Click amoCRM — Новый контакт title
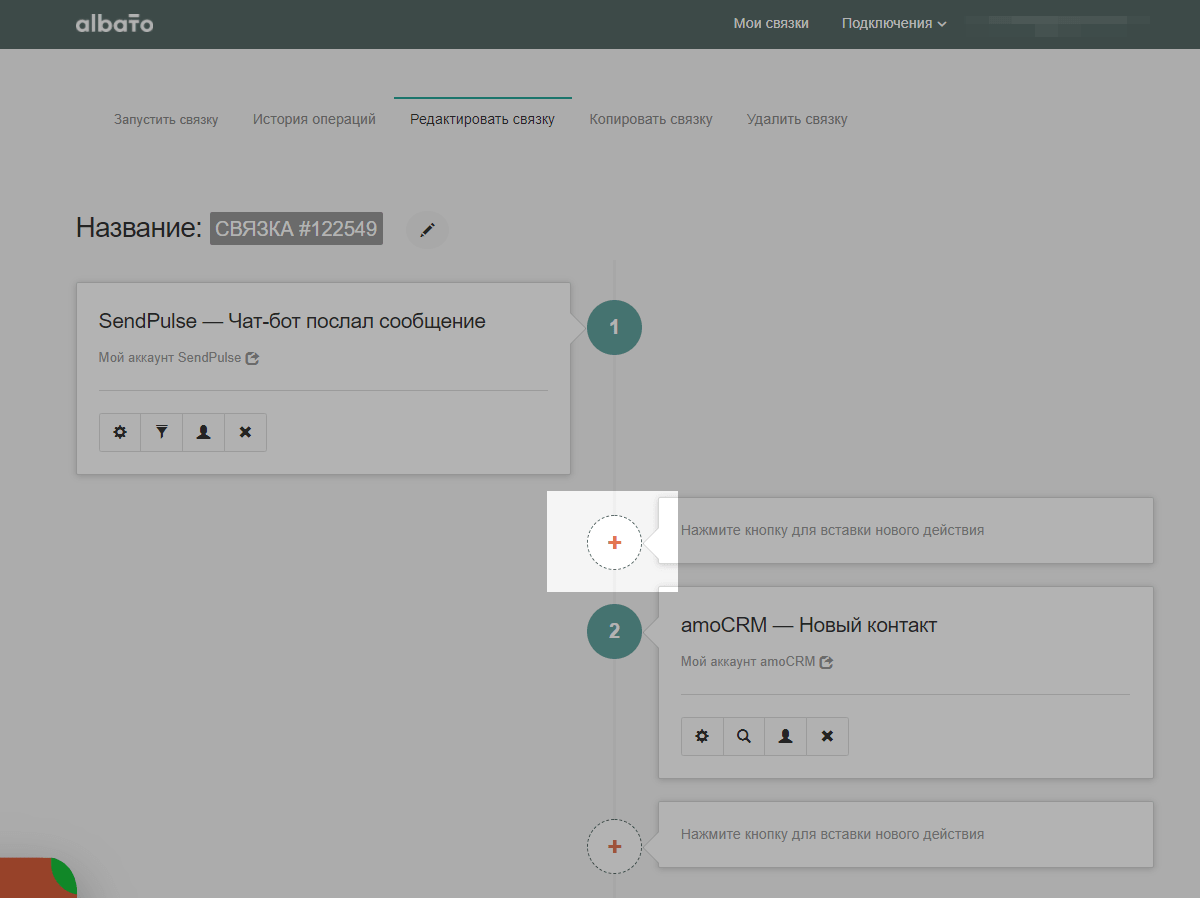1200x898 pixels. click(x=809, y=625)
